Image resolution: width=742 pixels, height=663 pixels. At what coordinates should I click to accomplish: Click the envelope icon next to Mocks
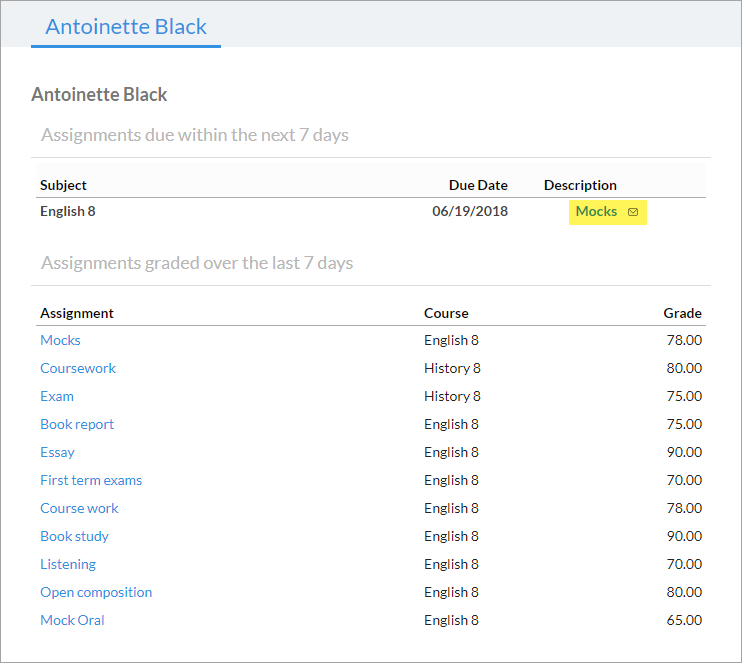pos(633,212)
